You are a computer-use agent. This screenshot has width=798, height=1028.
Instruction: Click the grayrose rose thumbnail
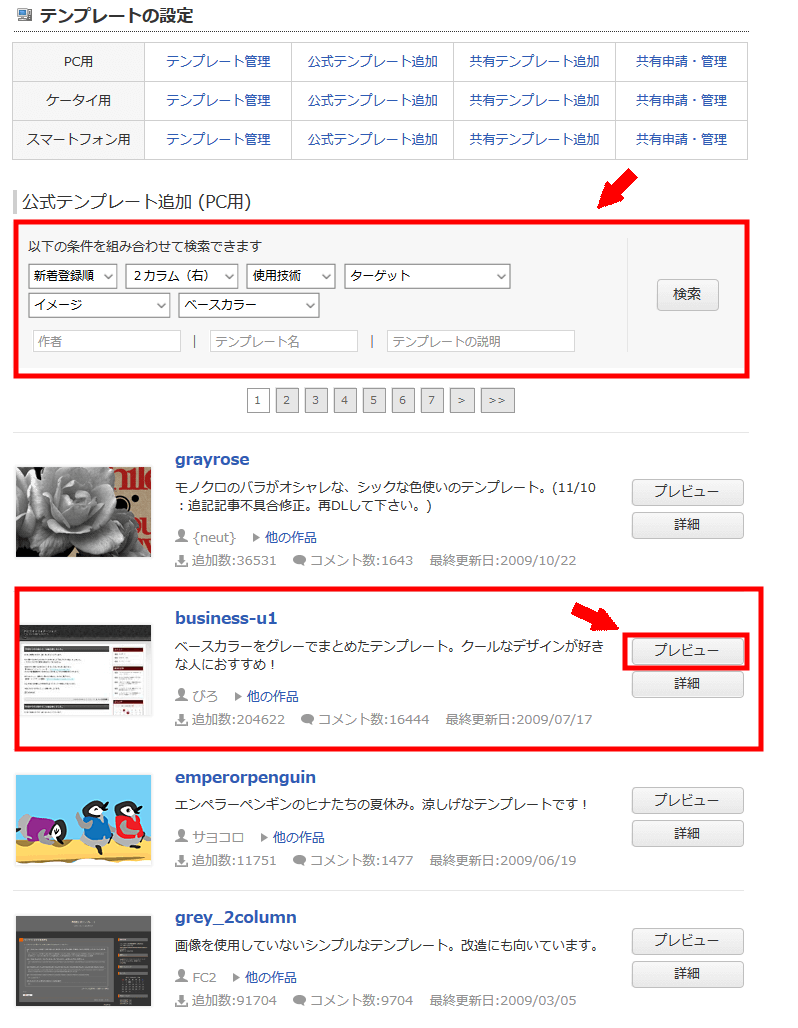point(83,512)
